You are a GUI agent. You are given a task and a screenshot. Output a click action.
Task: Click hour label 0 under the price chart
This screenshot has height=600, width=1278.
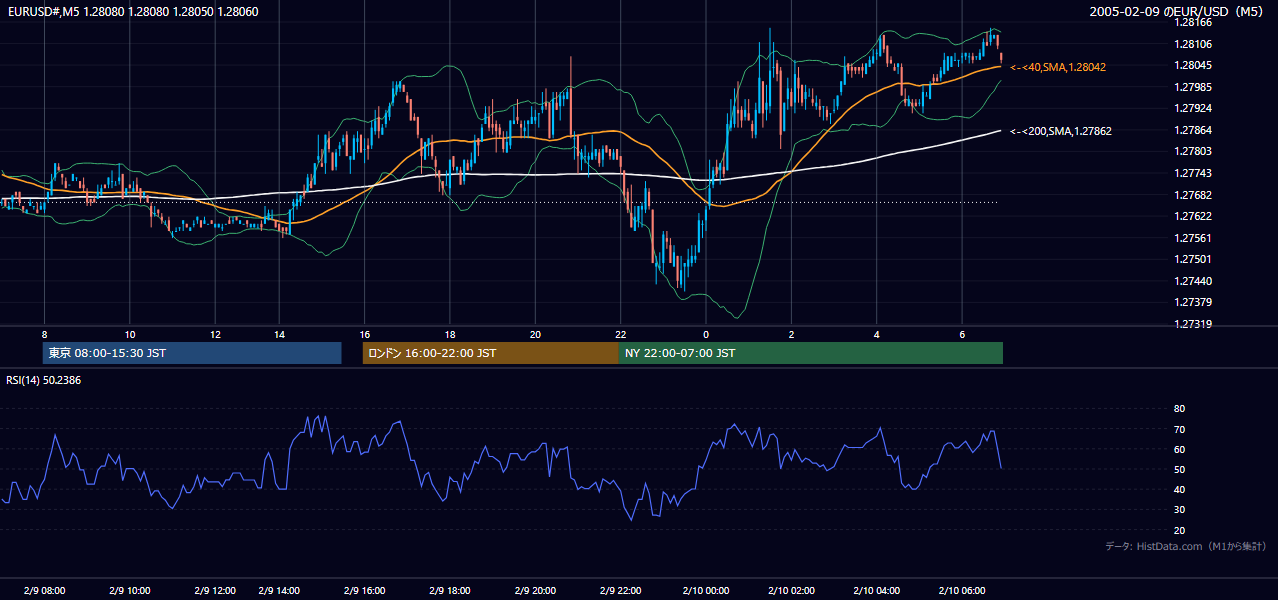point(706,334)
